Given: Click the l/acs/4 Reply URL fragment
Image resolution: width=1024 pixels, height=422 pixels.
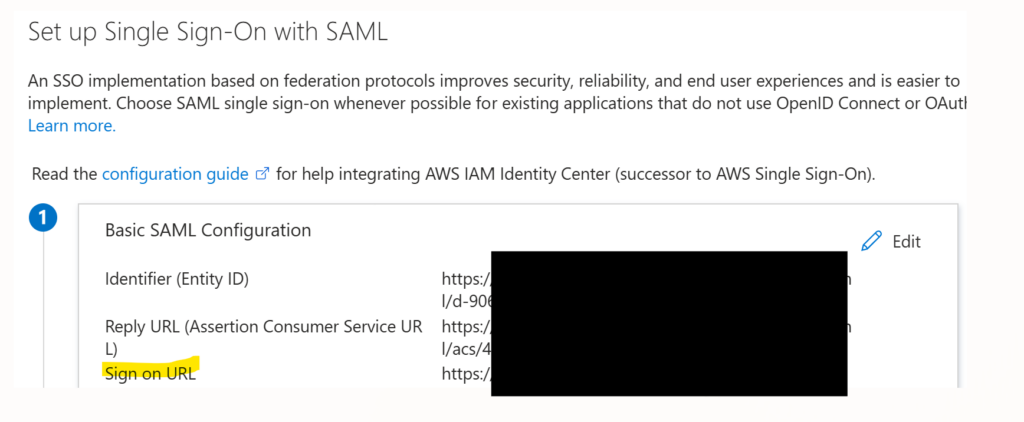Looking at the screenshot, I should 466,349.
